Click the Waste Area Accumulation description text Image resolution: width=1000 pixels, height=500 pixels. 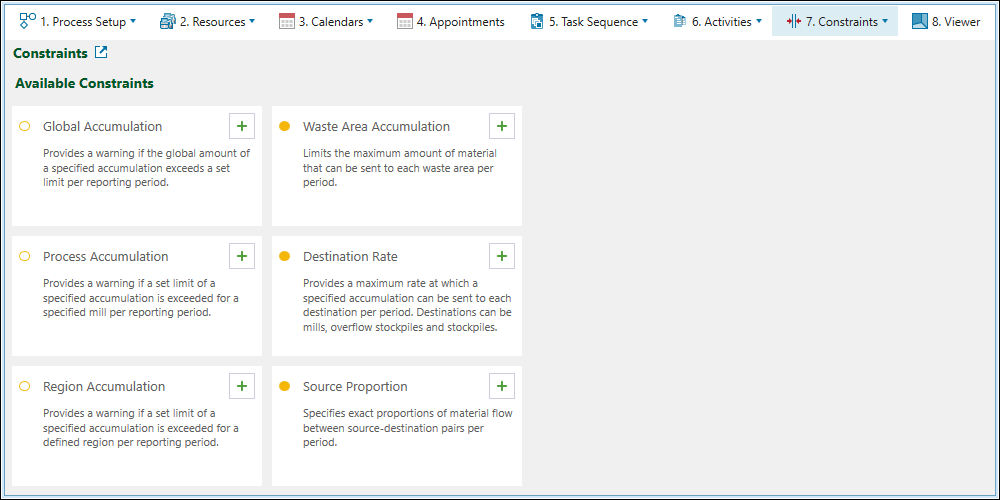(x=400, y=168)
